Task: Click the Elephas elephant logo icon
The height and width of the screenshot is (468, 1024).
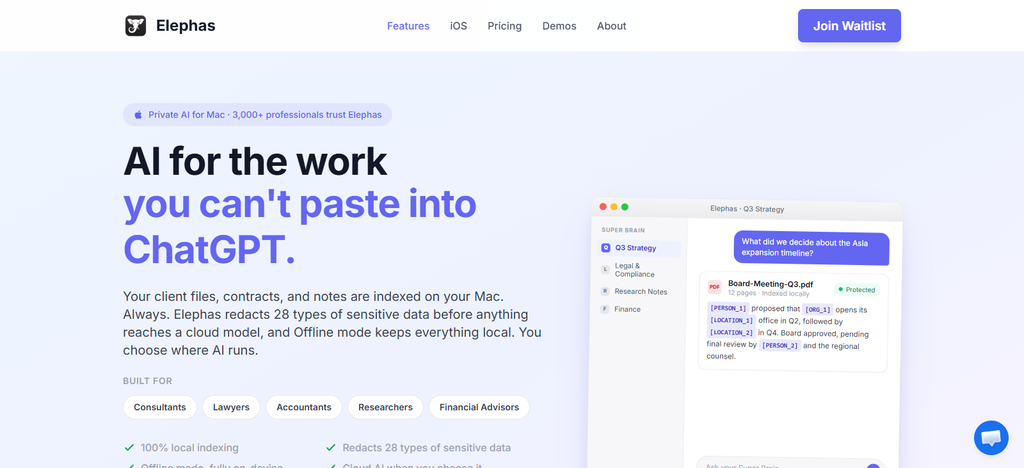Action: [x=135, y=26]
